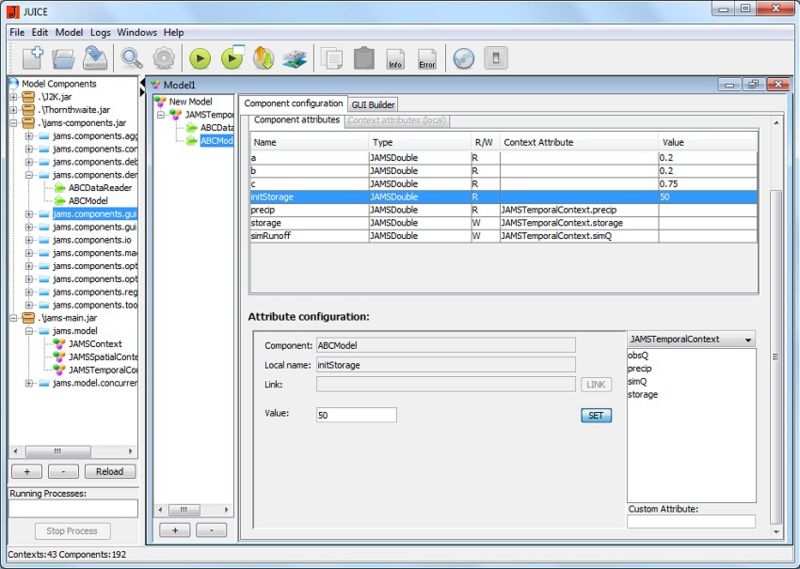Image resolution: width=800 pixels, height=569 pixels.
Task: Click inside the Value input field
Action: [x=356, y=415]
